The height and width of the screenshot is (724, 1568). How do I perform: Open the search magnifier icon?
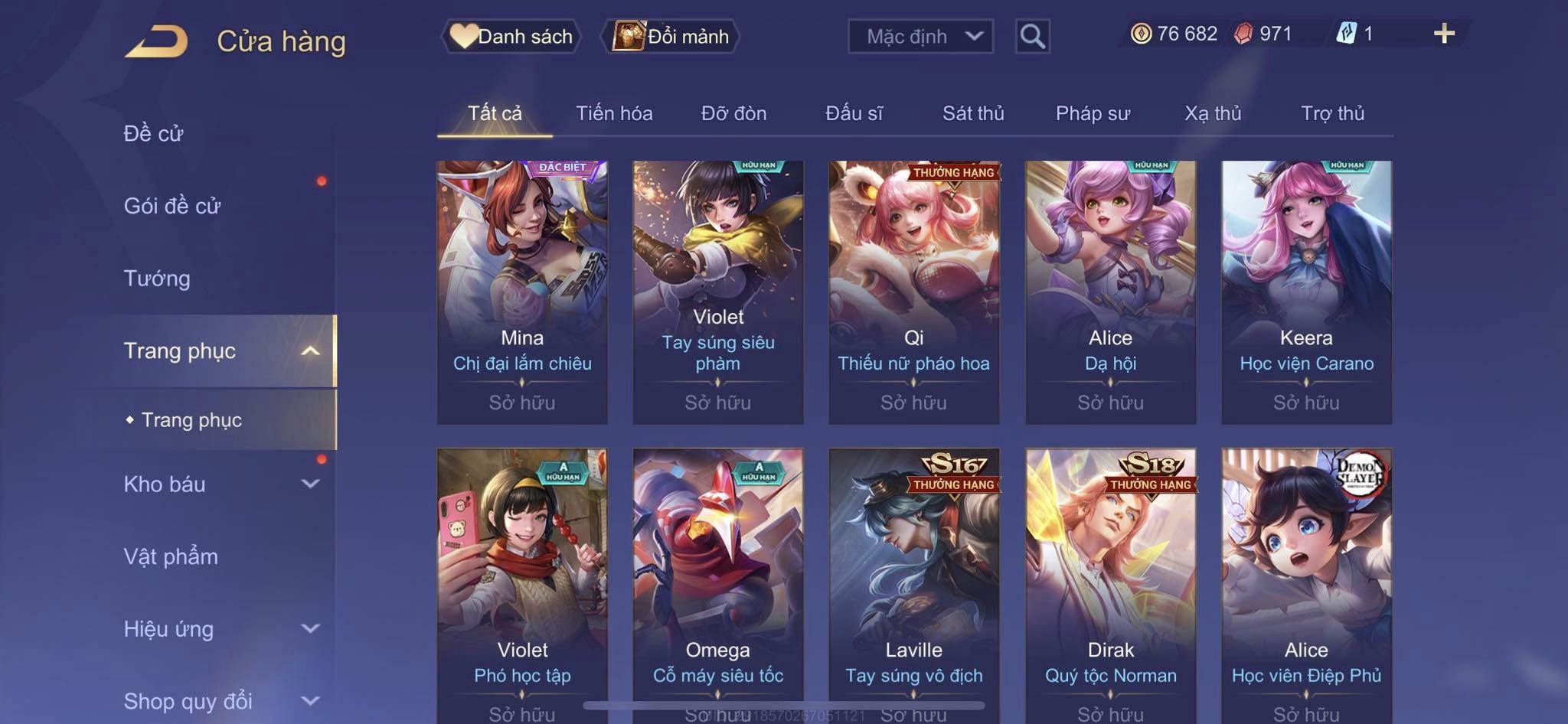pyautogui.click(x=1032, y=36)
